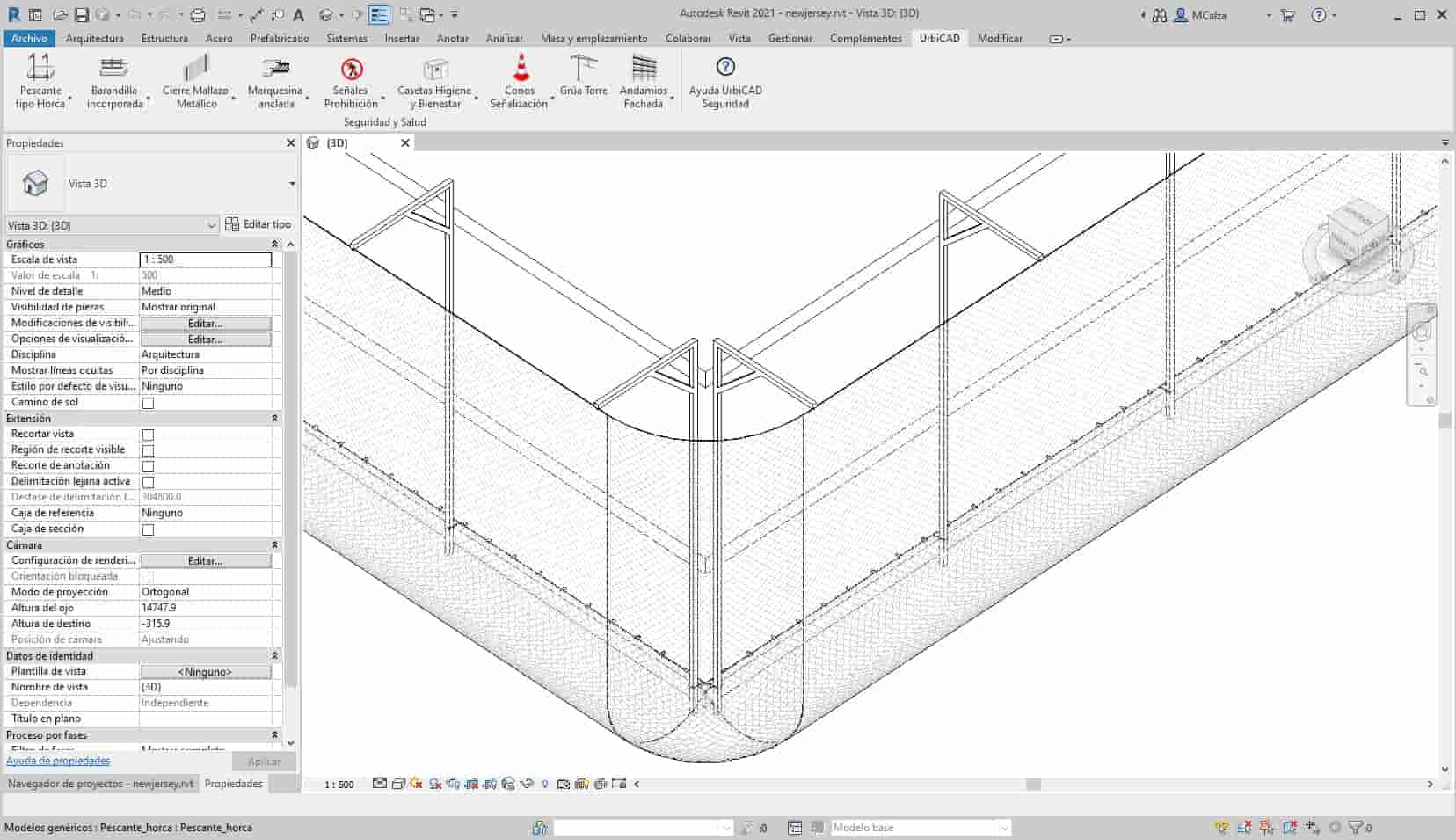This screenshot has height=840, width=1456.
Task: Collapse the Proceso por fases section
Action: [x=274, y=735]
